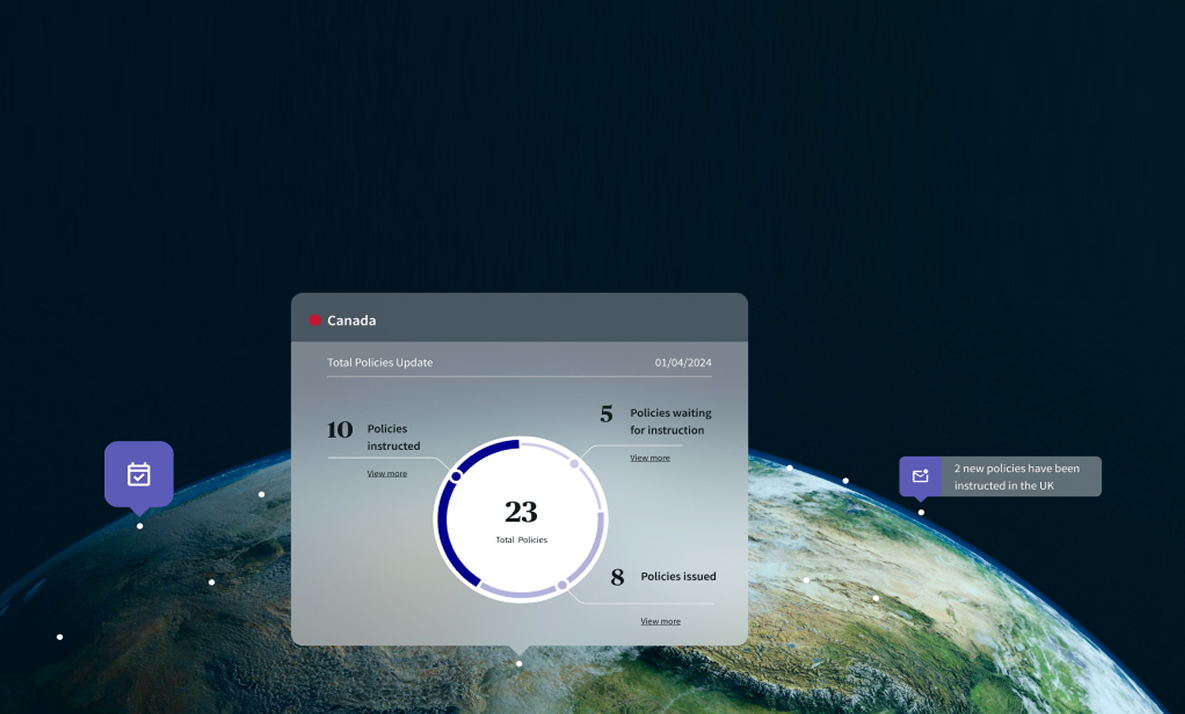Click the date 01/04/2024
Image resolution: width=1185 pixels, height=714 pixels.
683,363
